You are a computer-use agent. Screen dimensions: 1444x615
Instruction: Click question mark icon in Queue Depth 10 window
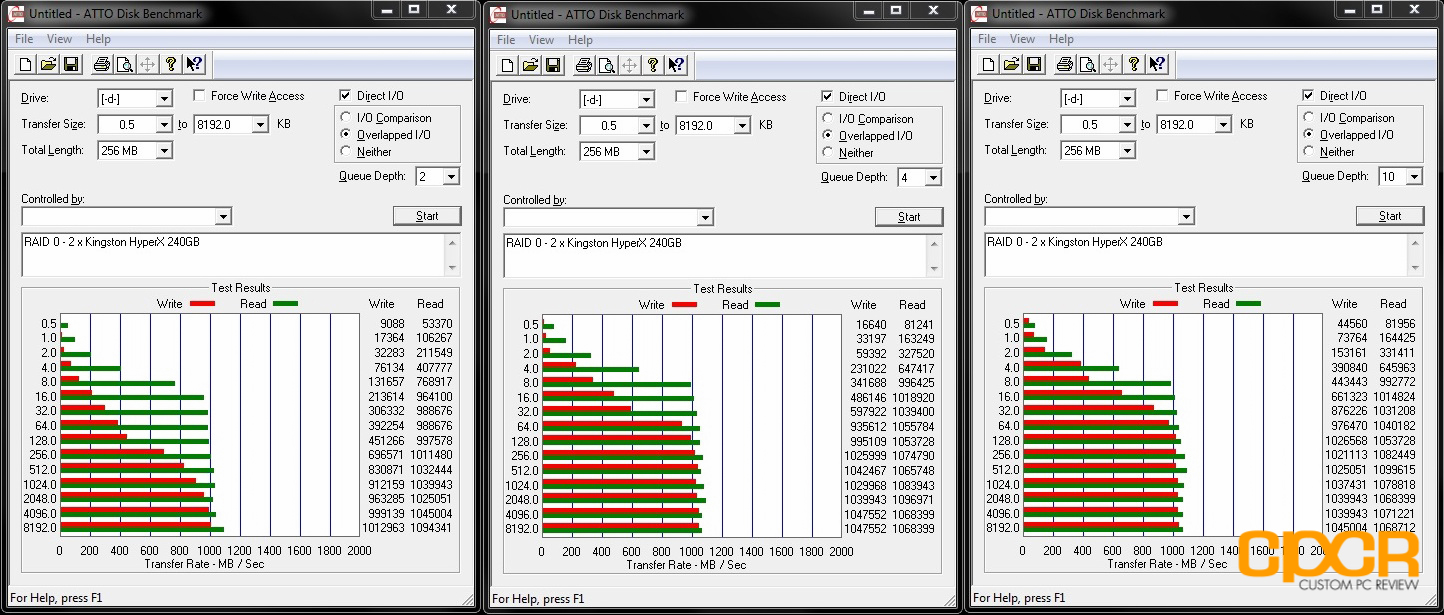pyautogui.click(x=1134, y=65)
